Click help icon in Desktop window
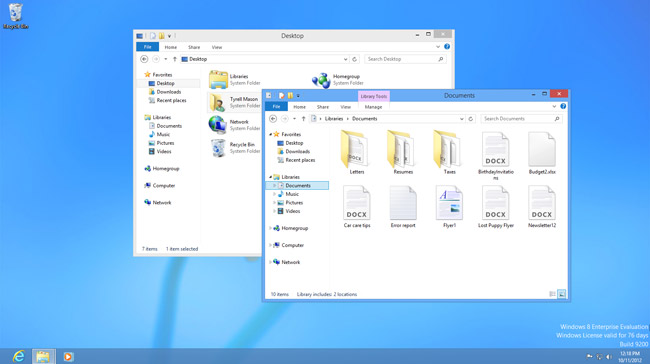The width and height of the screenshot is (650, 364). coord(447,47)
